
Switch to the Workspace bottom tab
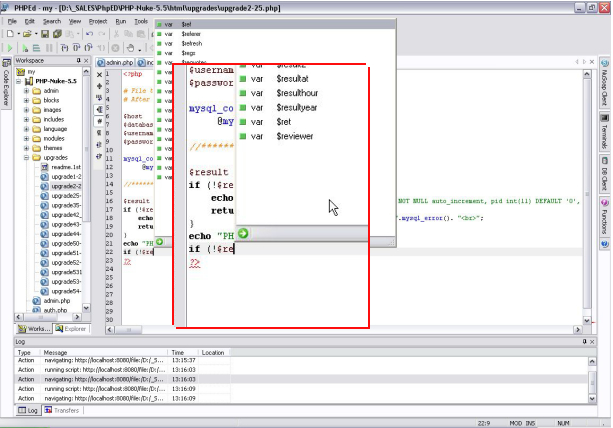point(35,329)
